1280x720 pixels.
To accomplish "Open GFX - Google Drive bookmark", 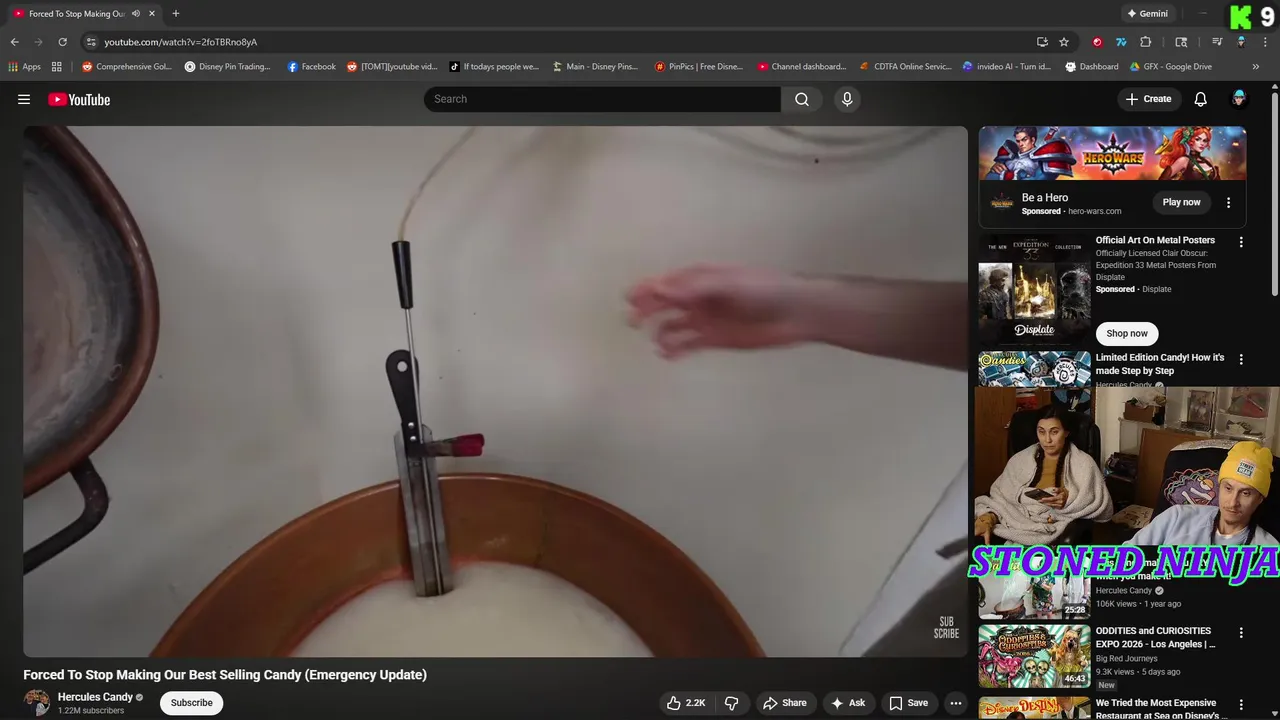I will click(x=1170, y=67).
